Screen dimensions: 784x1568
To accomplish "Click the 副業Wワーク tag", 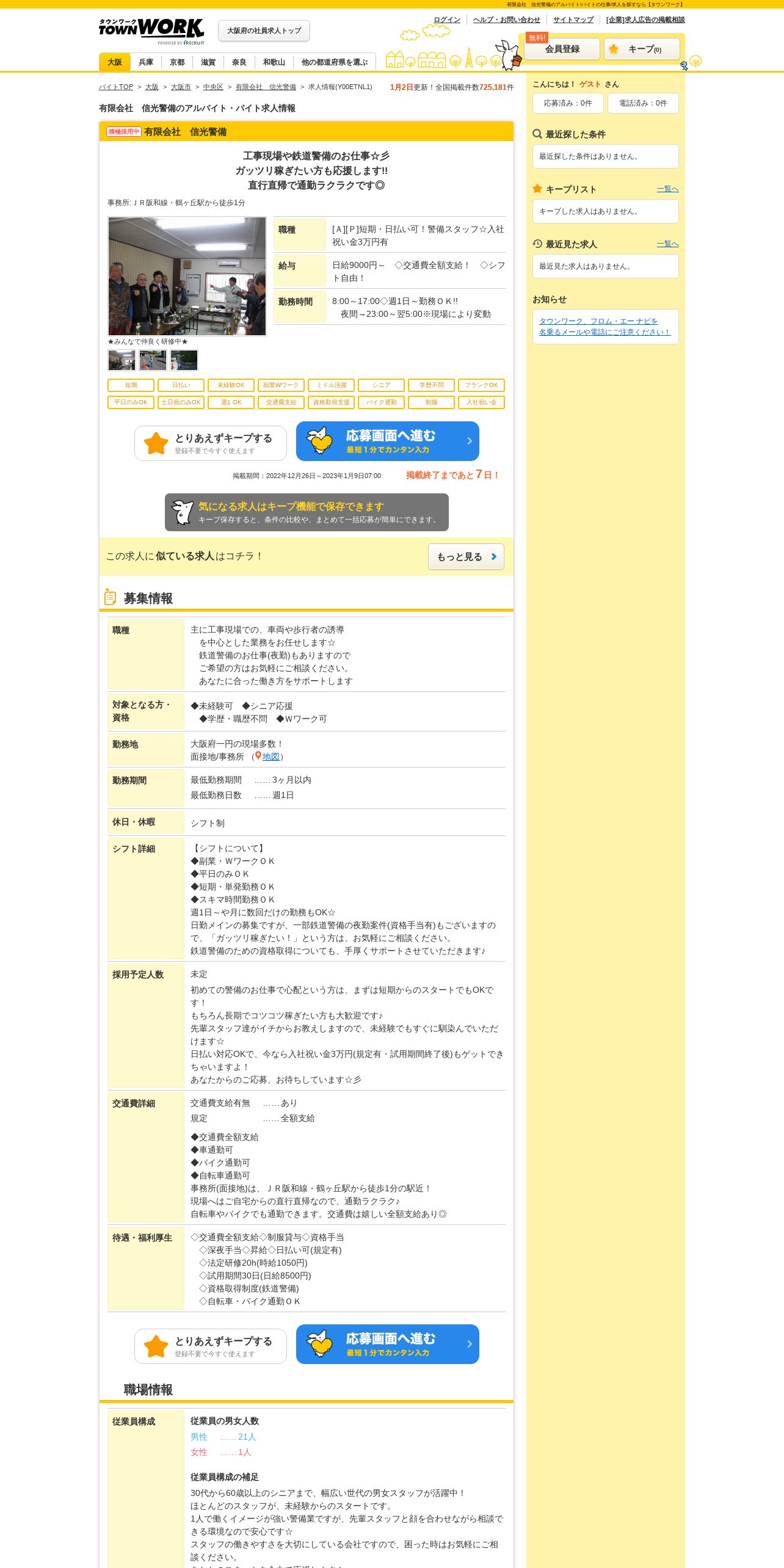I will pyautogui.click(x=281, y=385).
